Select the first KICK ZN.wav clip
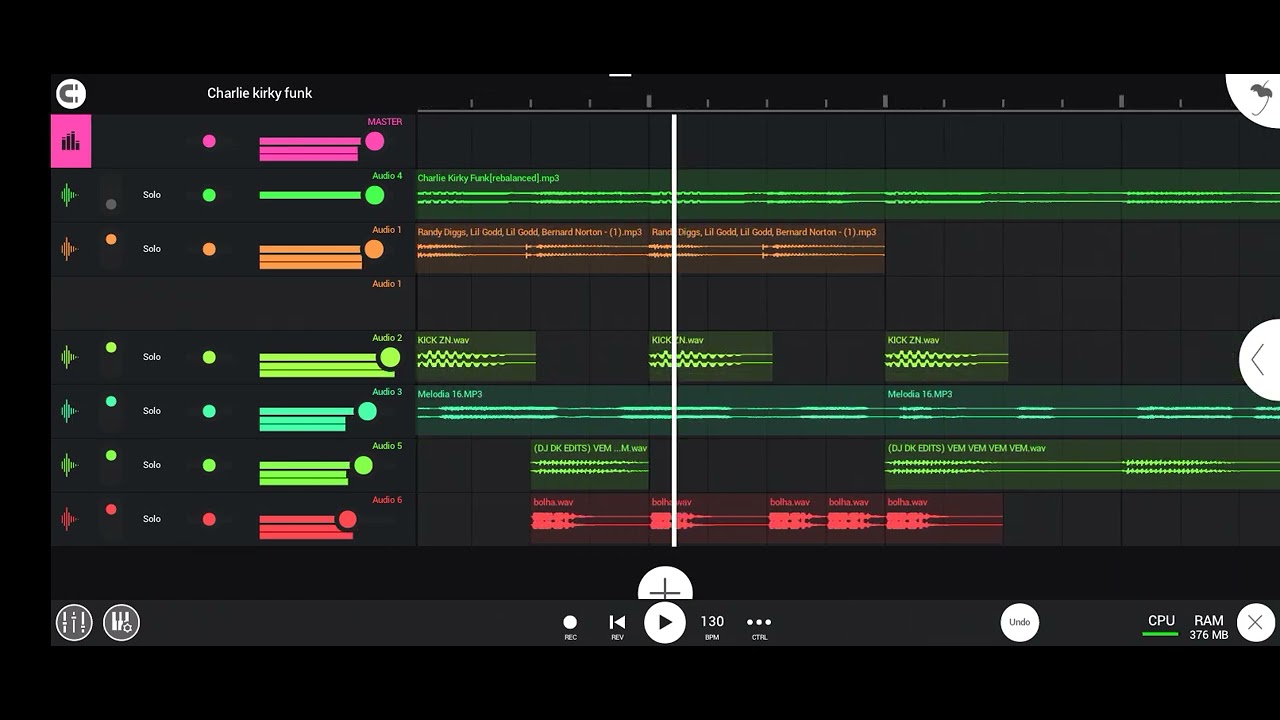The height and width of the screenshot is (720, 1280). [x=476, y=357]
